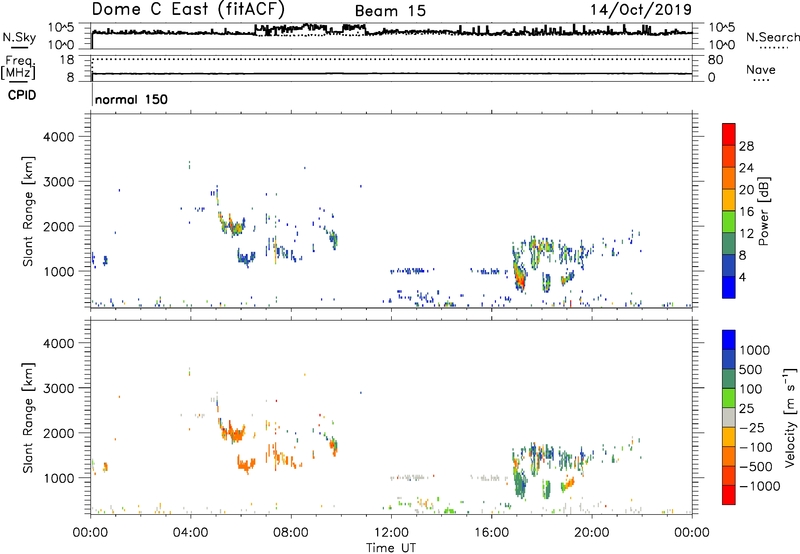Click time axis label '08:00'
Screen dimensions: 800x554
coord(290,533)
